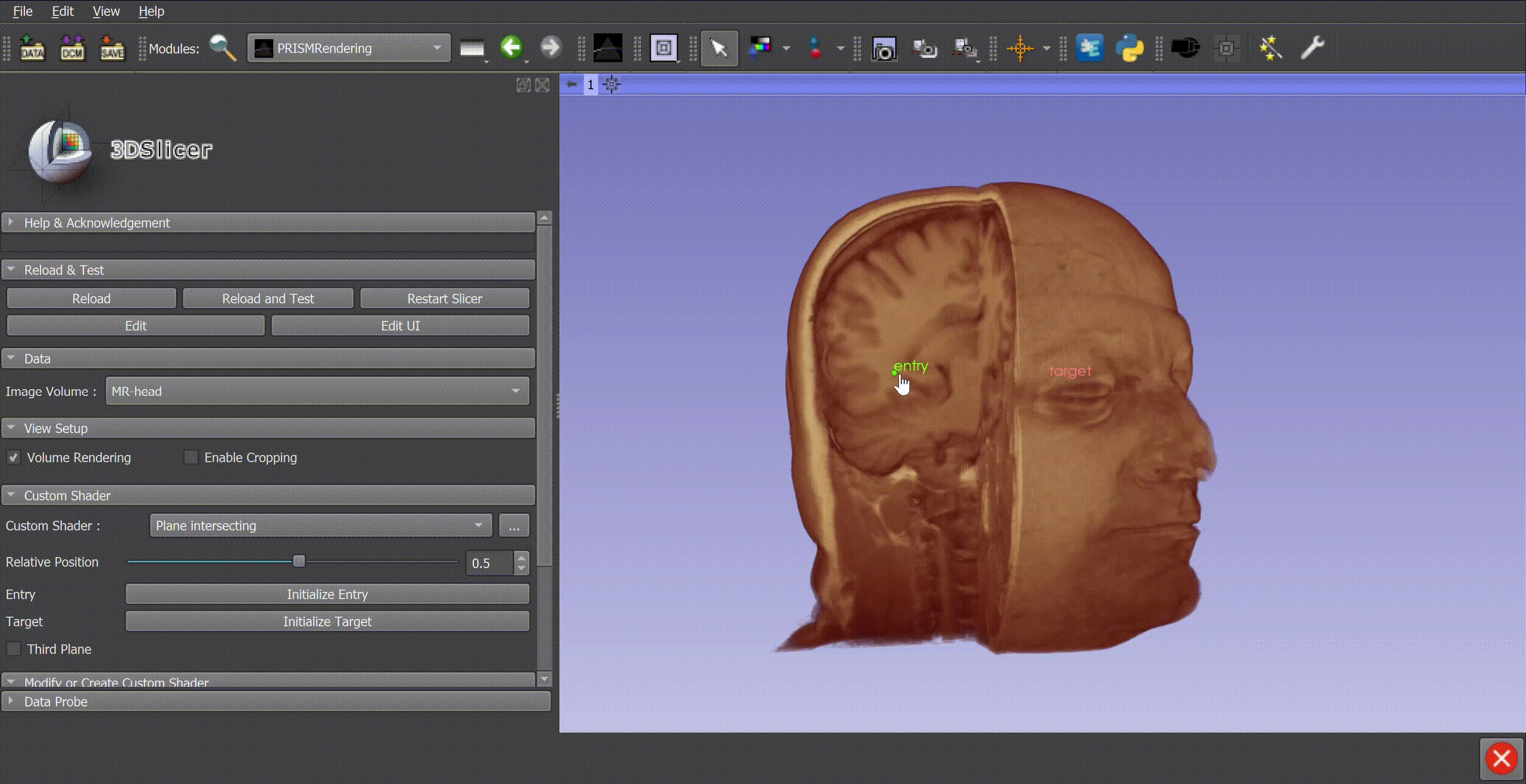
Task: Toggle the crosshair icon in toolbar
Action: coord(1020,48)
